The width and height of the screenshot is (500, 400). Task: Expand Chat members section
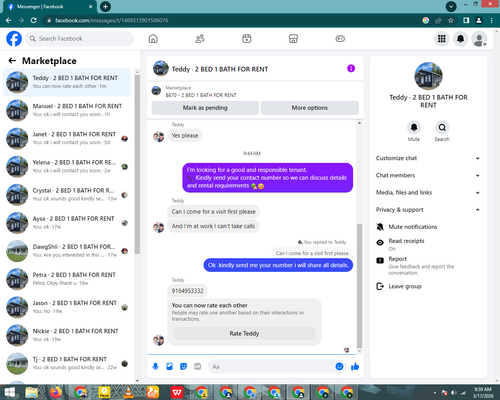428,175
